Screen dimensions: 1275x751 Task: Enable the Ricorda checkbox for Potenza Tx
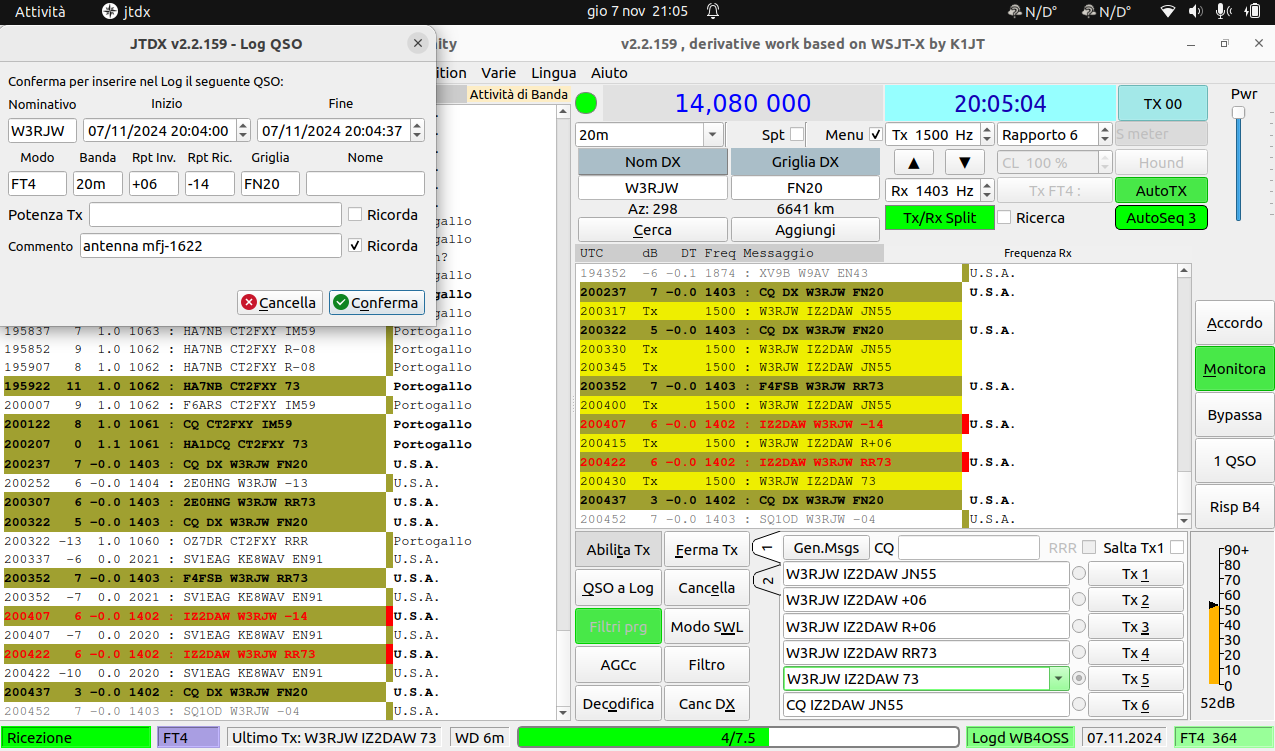[355, 214]
